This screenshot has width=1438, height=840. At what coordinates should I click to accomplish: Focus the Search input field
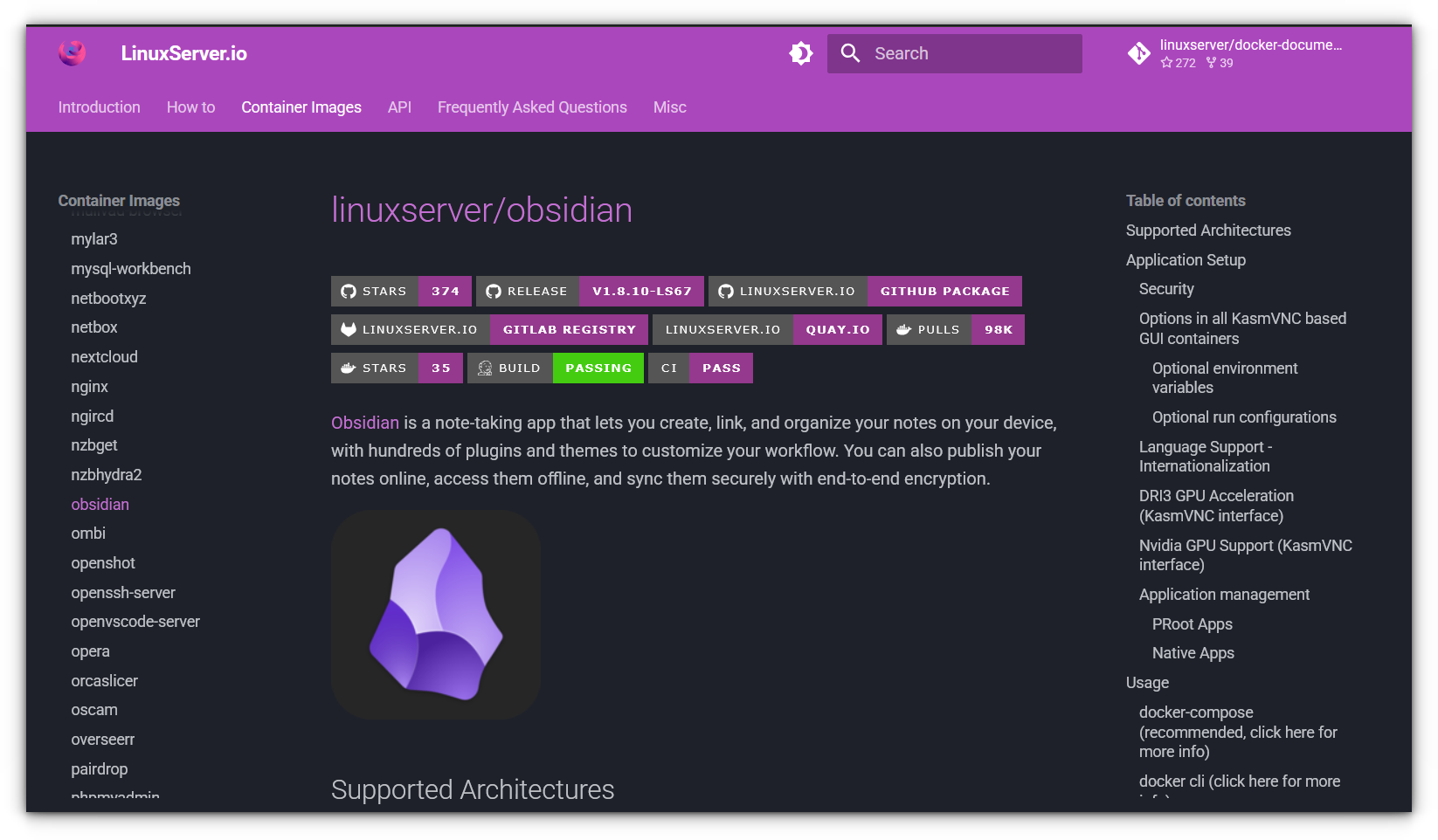coord(955,53)
